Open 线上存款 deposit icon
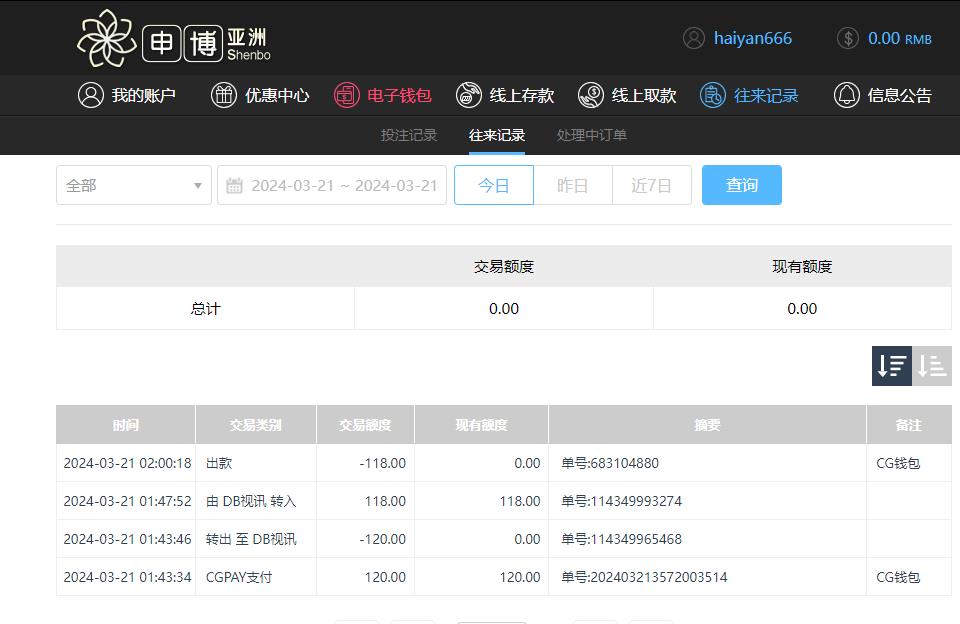Viewport: 960px width, 624px height. point(468,95)
